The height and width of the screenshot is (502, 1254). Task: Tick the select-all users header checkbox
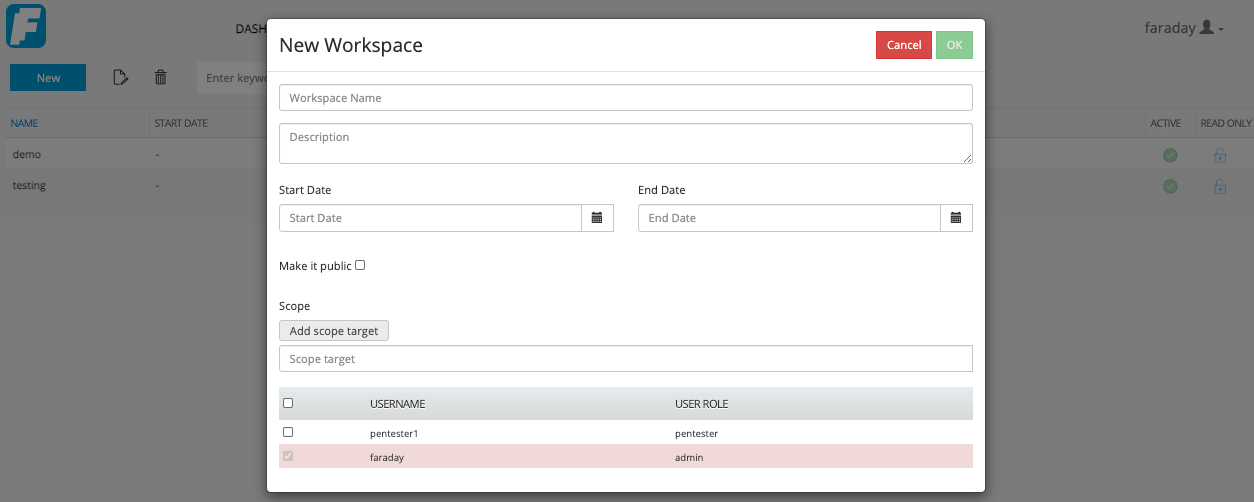[x=288, y=403]
